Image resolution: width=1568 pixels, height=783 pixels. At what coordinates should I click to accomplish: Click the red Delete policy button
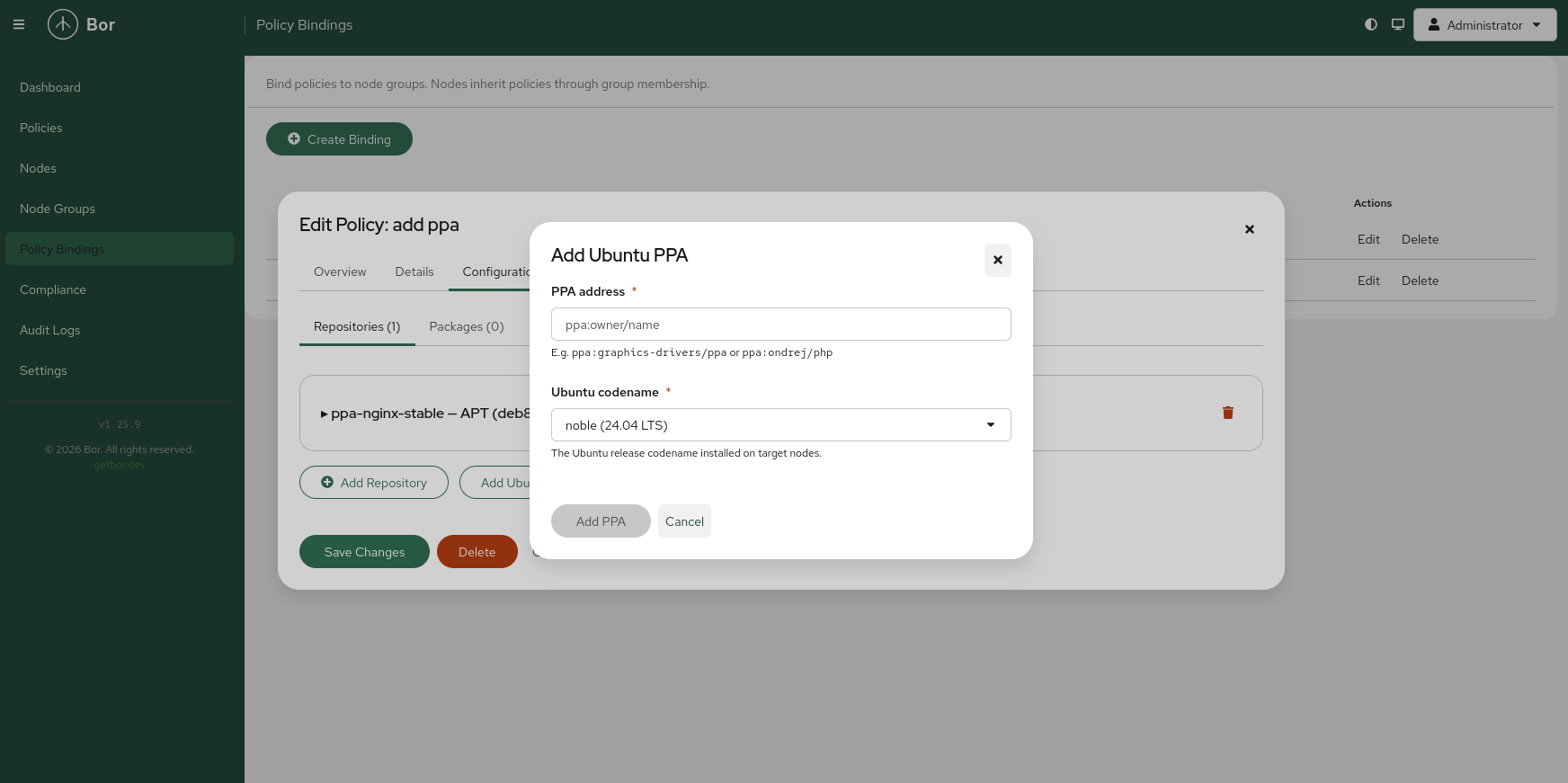click(x=477, y=552)
